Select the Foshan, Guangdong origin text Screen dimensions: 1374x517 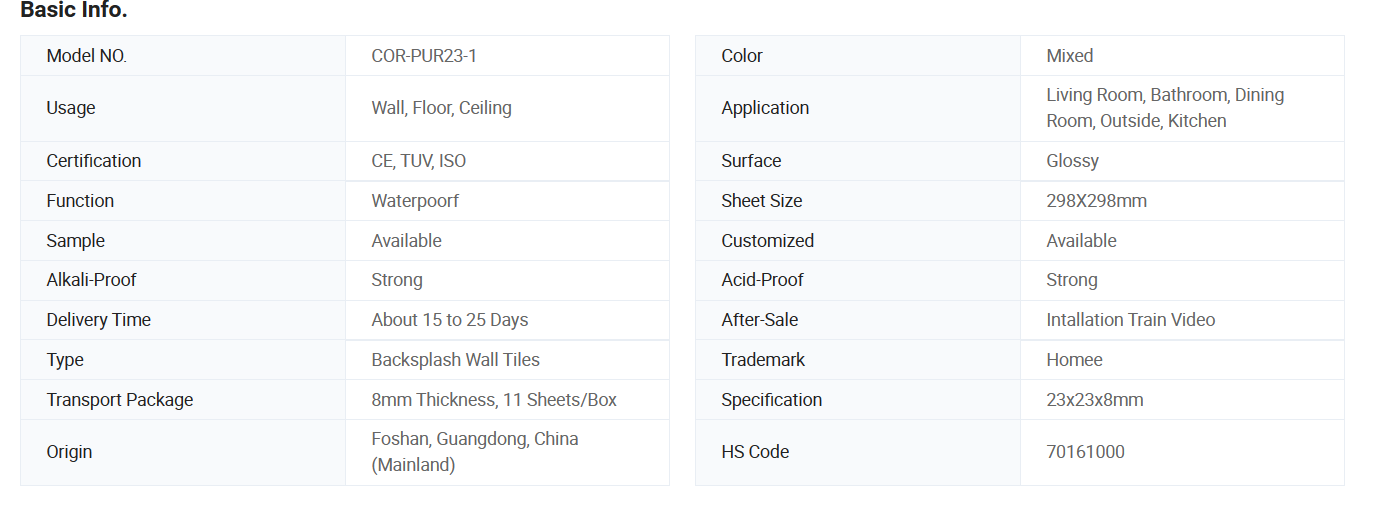click(475, 452)
